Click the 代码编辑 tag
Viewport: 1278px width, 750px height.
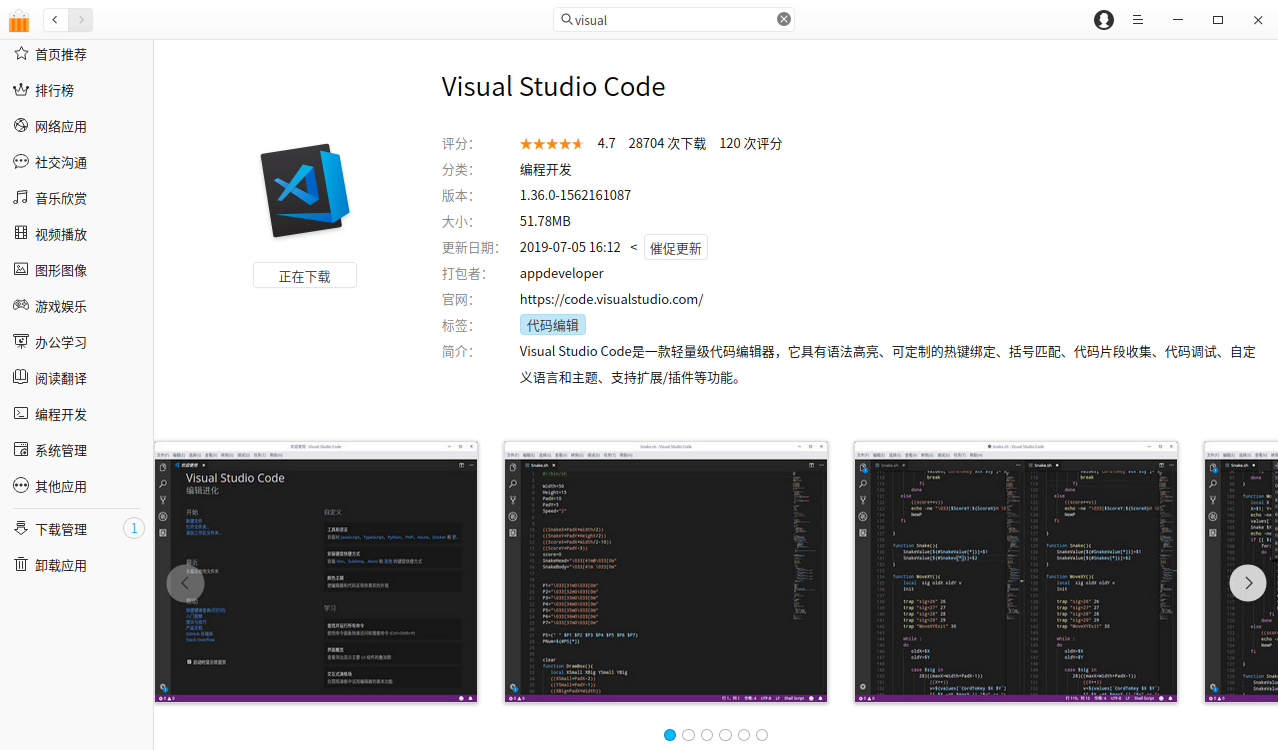tap(553, 325)
